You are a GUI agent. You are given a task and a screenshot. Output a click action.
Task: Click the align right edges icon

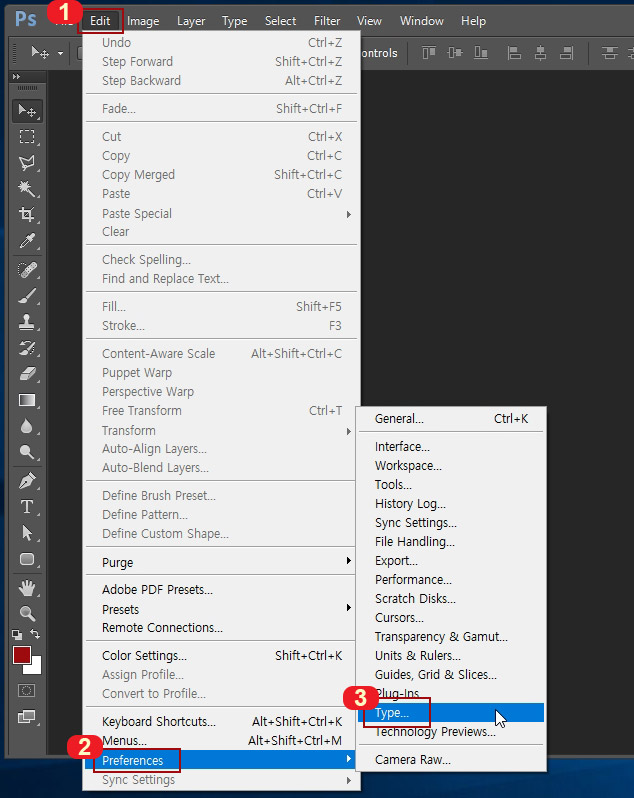point(566,52)
